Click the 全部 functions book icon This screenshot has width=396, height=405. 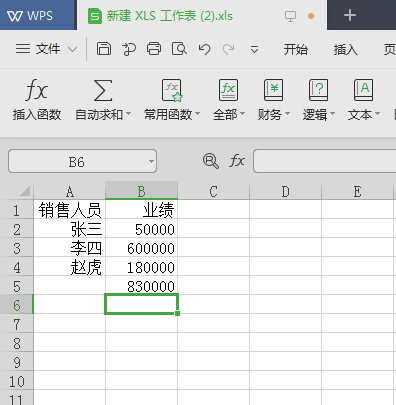pyautogui.click(x=228, y=90)
